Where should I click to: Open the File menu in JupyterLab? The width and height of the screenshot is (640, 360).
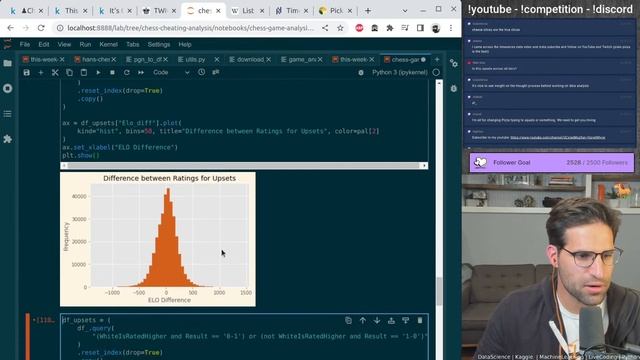pos(25,44)
